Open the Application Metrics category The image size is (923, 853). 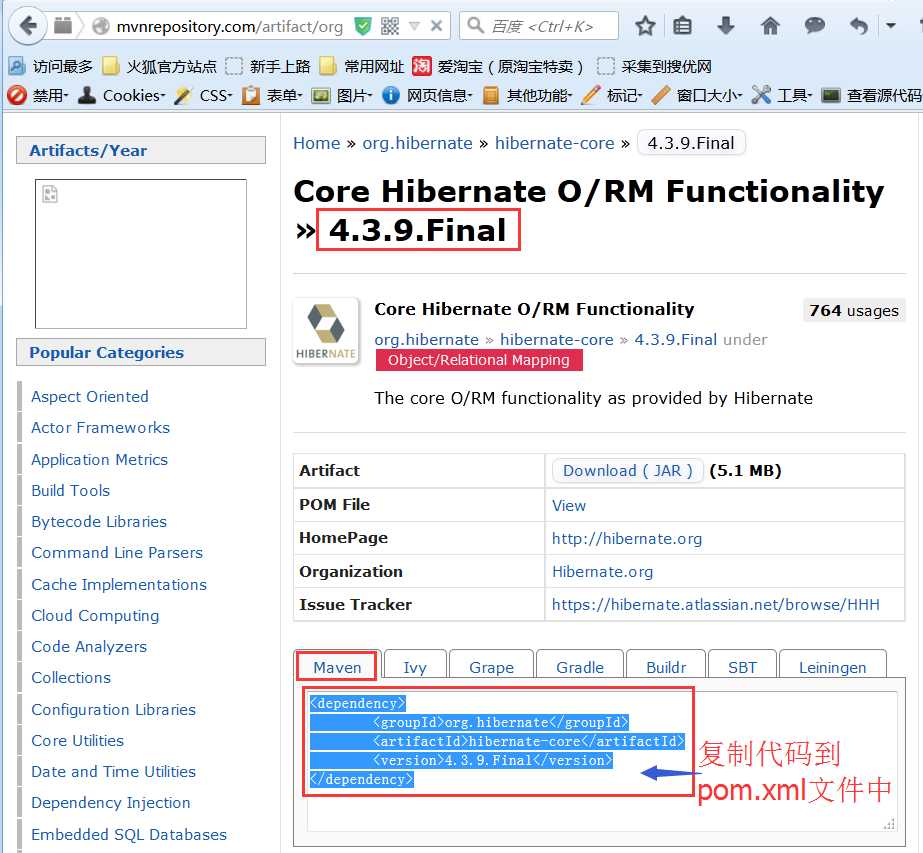(x=99, y=459)
